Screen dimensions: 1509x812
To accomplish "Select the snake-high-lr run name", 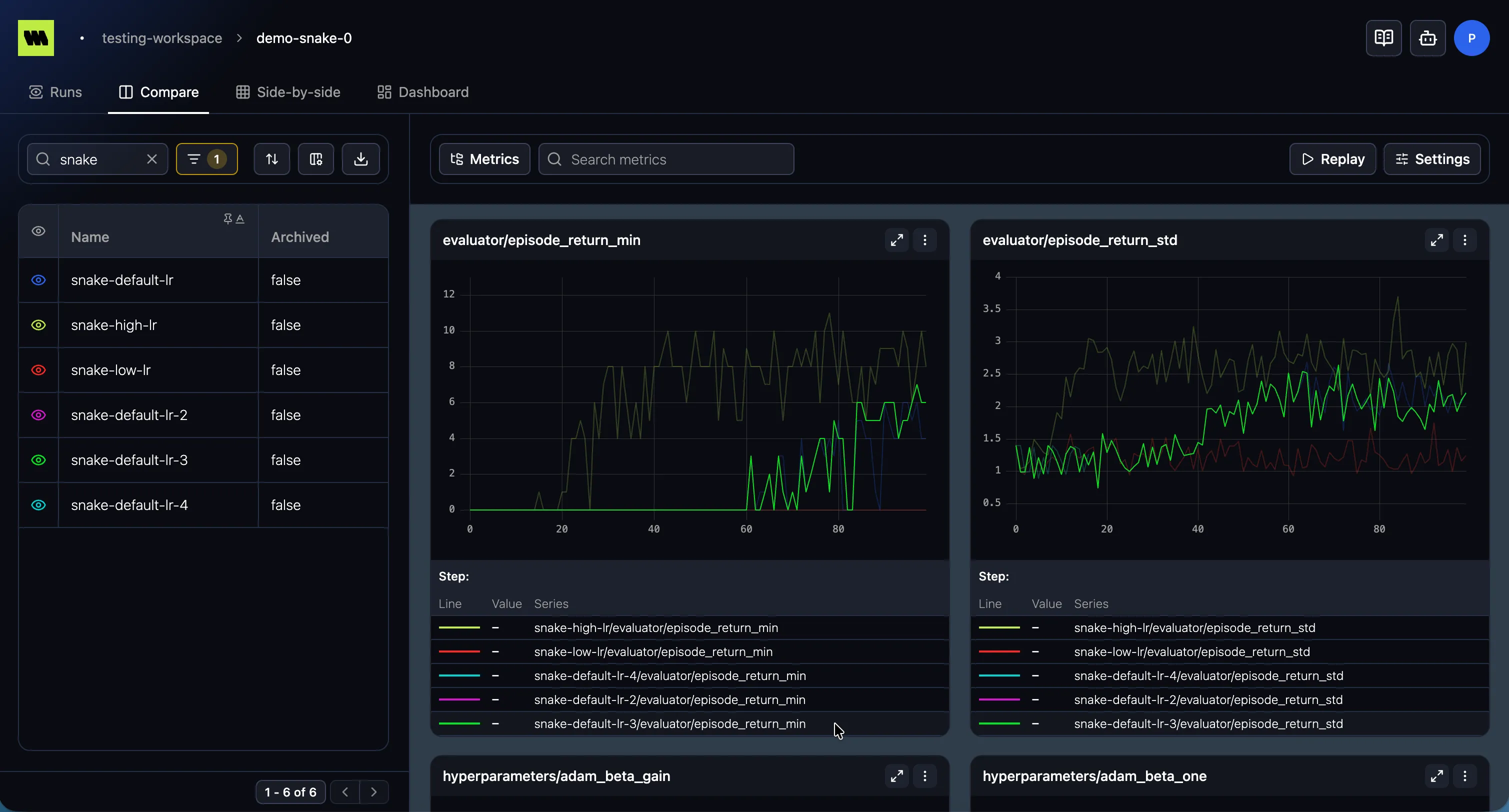I will [x=113, y=325].
